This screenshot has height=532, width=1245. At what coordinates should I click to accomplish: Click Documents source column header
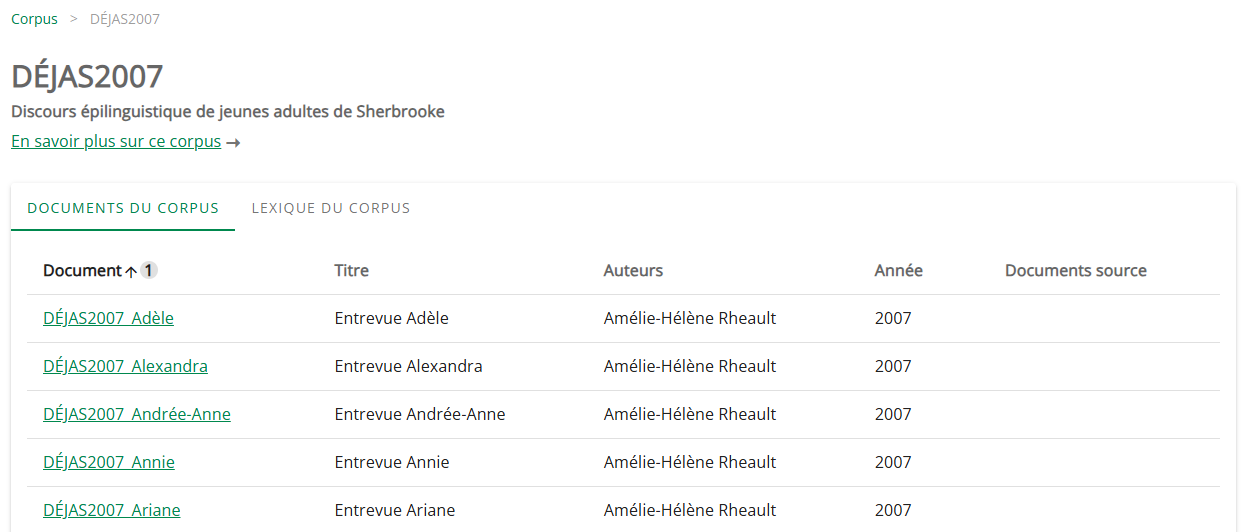(x=1075, y=270)
